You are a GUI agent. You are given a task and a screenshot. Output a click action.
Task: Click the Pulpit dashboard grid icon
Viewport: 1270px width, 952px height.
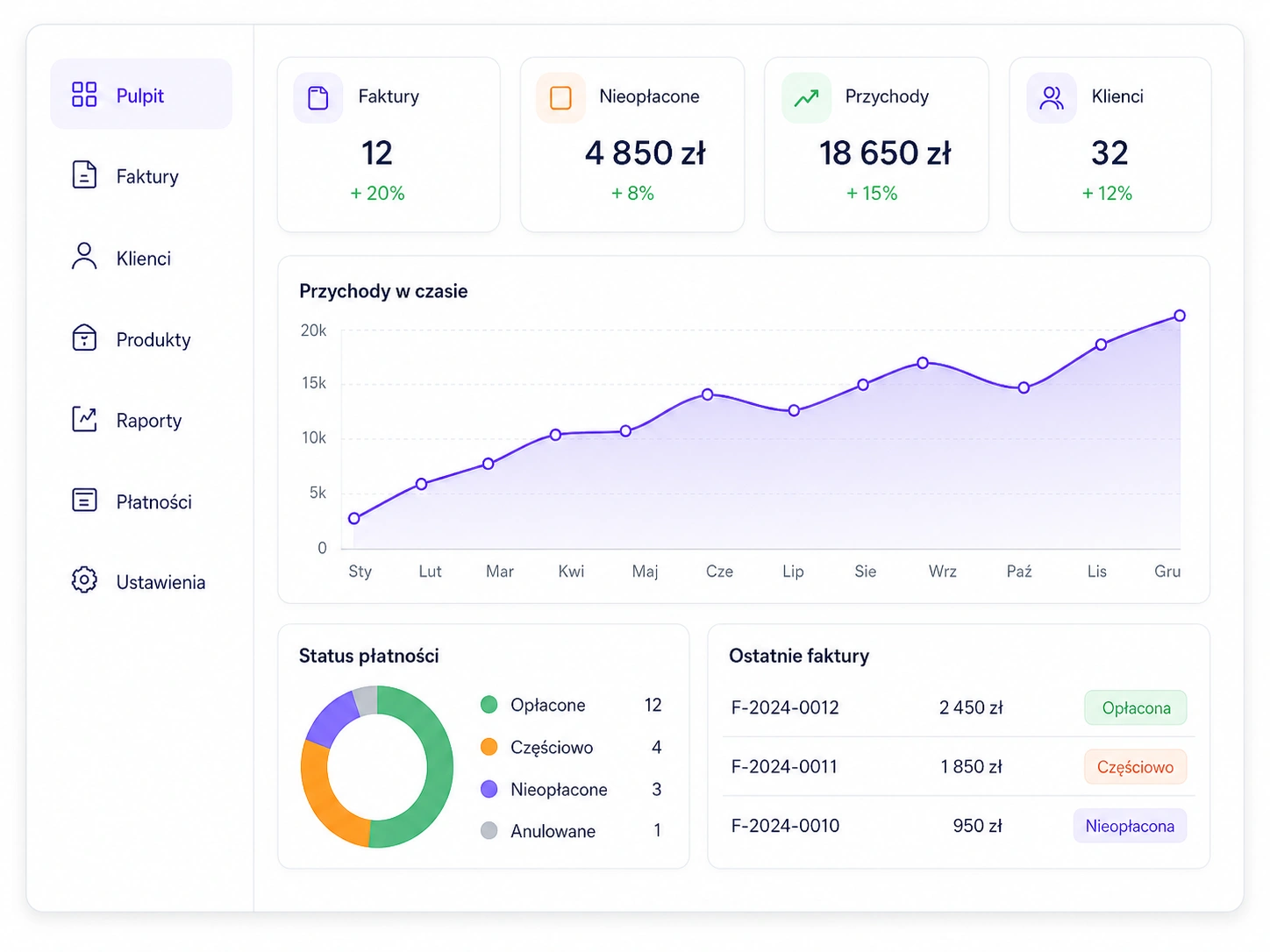click(84, 95)
